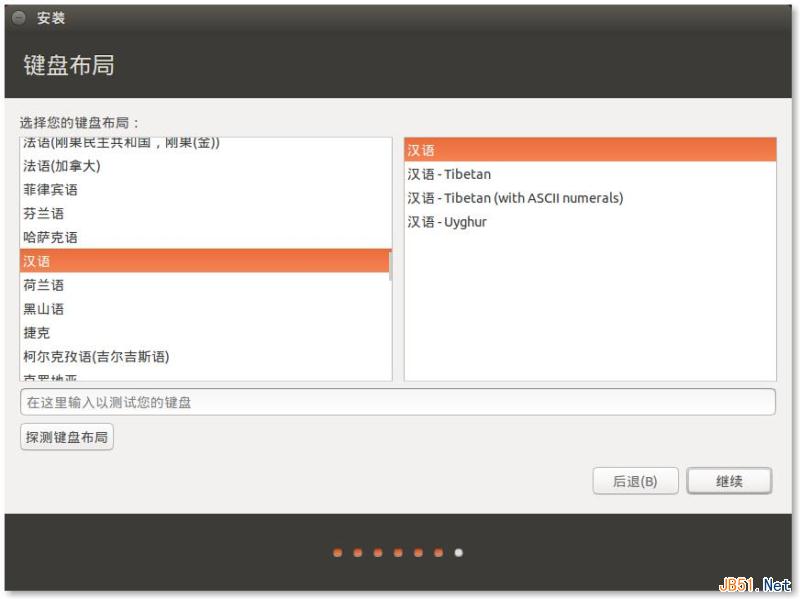Image resolution: width=800 pixels, height=599 pixels.
Task: Select 法语(加拿大) keyboard layout
Action: point(62,166)
